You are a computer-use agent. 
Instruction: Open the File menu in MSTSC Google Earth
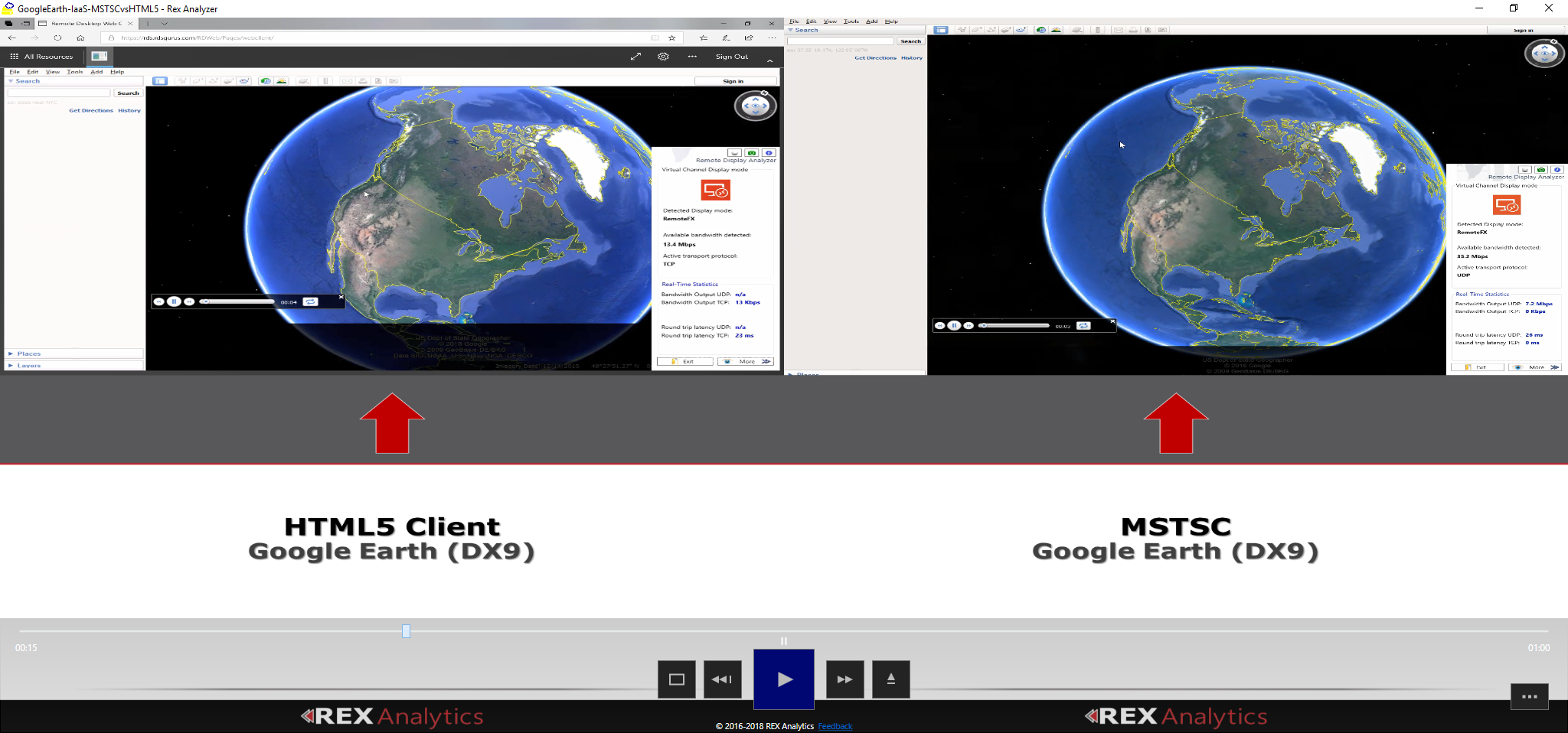794,21
